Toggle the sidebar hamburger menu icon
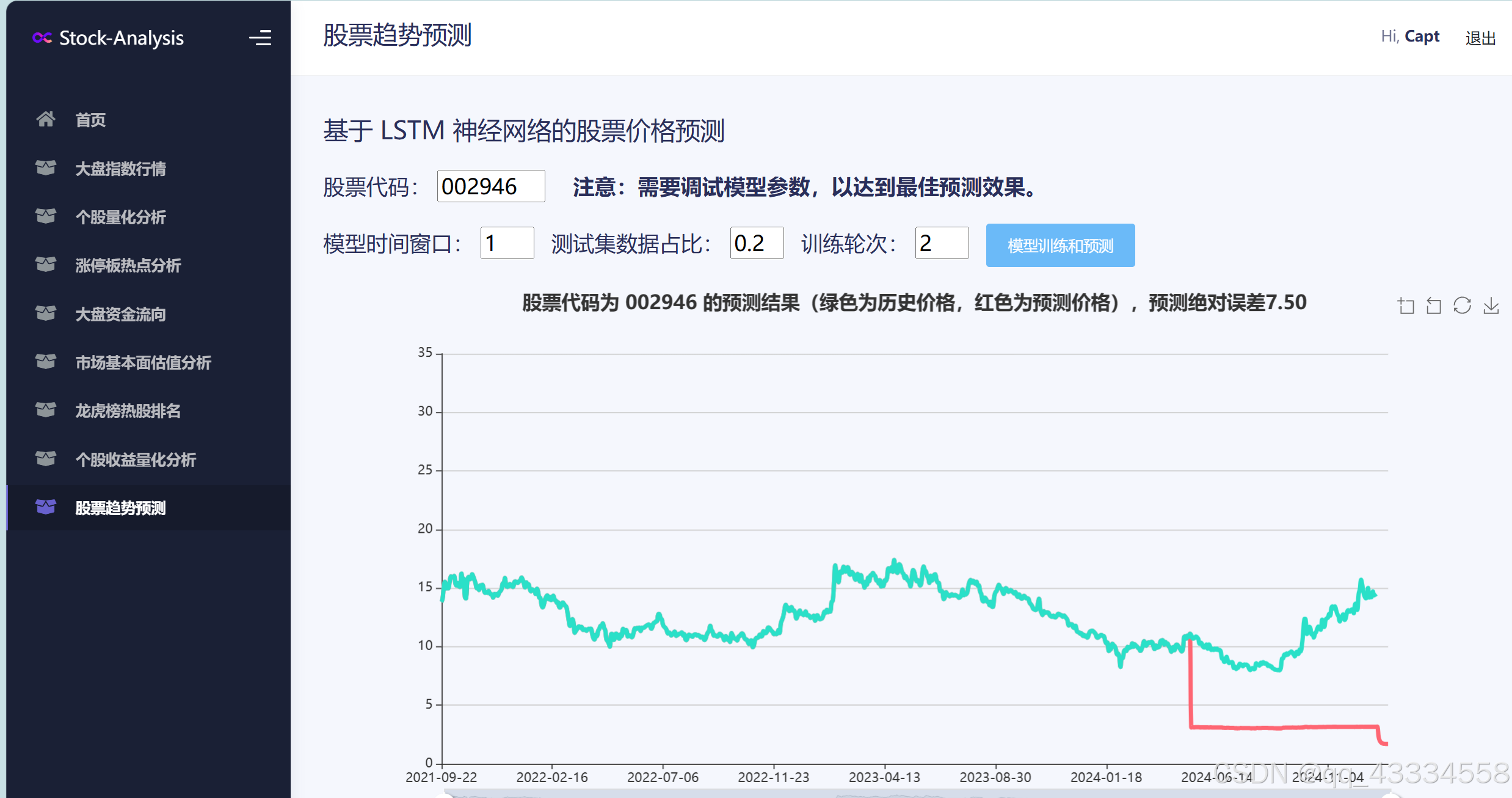 coord(260,38)
